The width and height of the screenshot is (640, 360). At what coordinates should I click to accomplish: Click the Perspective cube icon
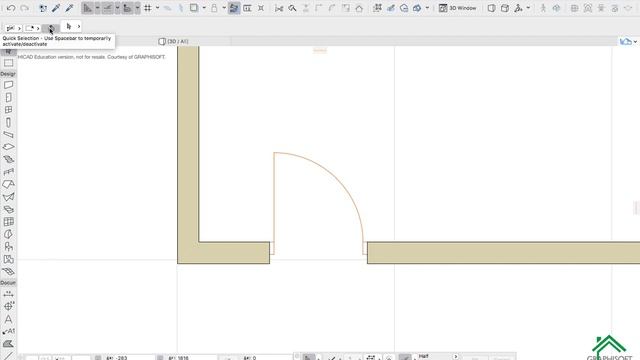(x=491, y=8)
